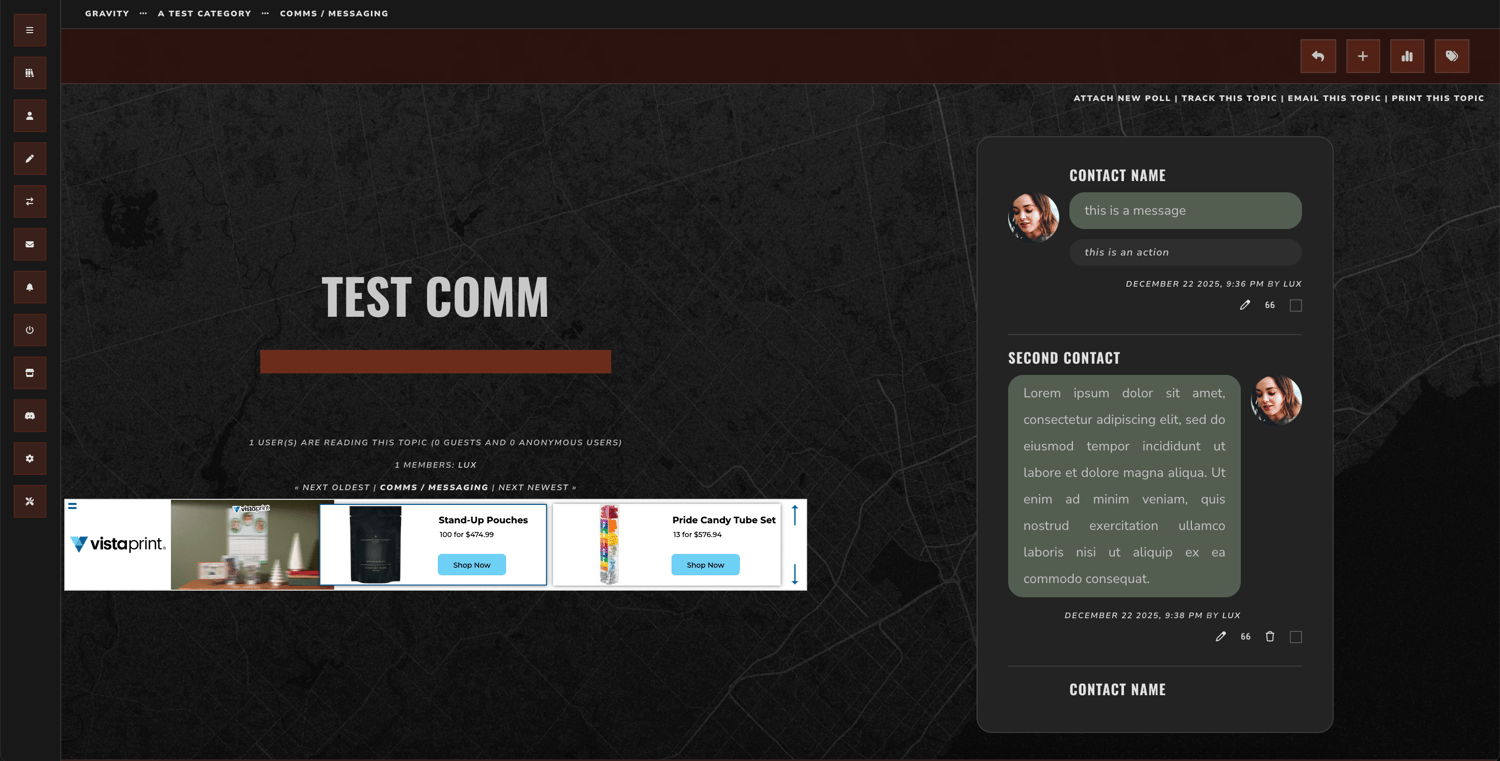Screen dimensions: 1500x761
Task: Click the bar chart poll button
Action: pos(1407,56)
